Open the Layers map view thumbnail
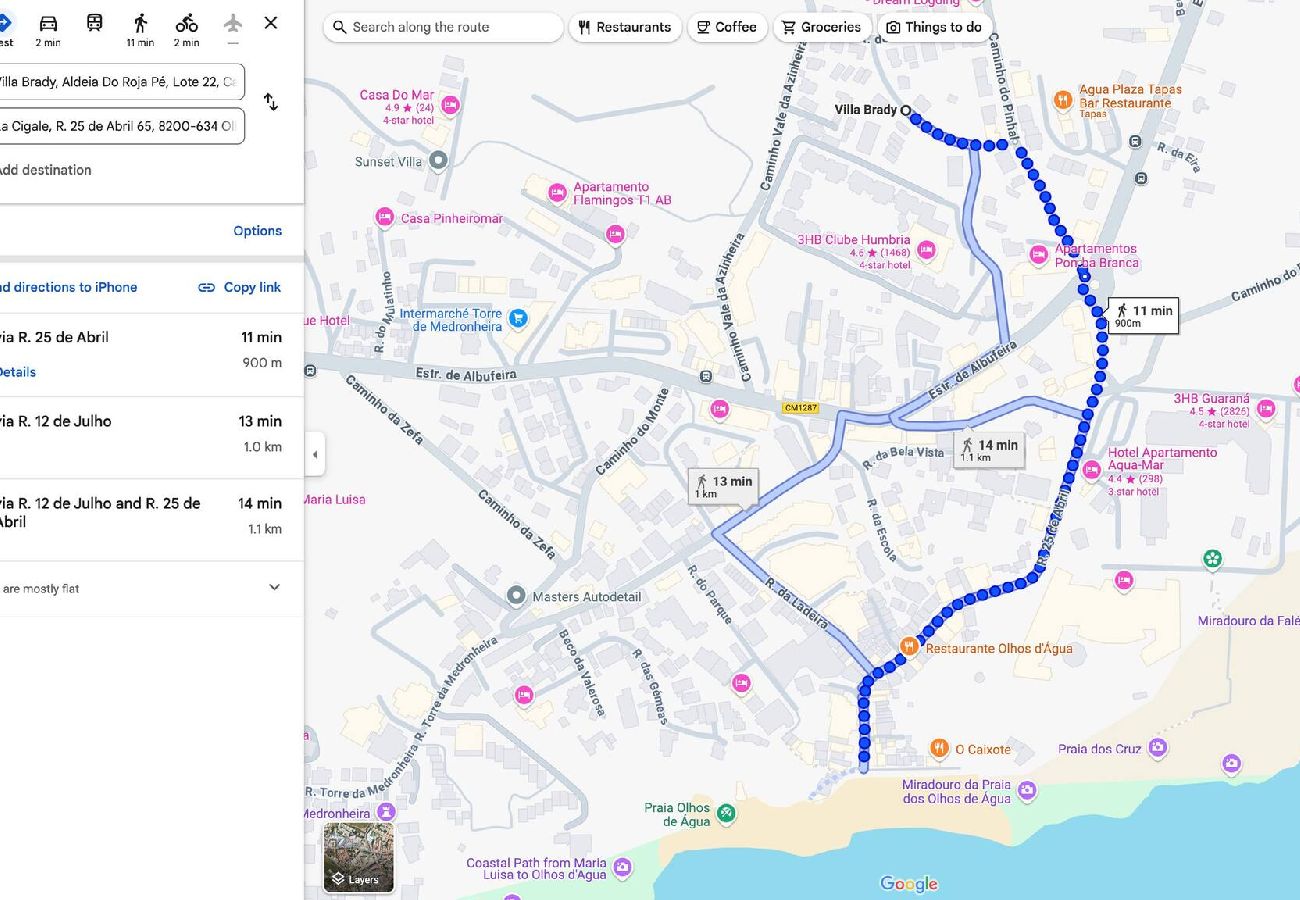1300x900 pixels. point(358,857)
